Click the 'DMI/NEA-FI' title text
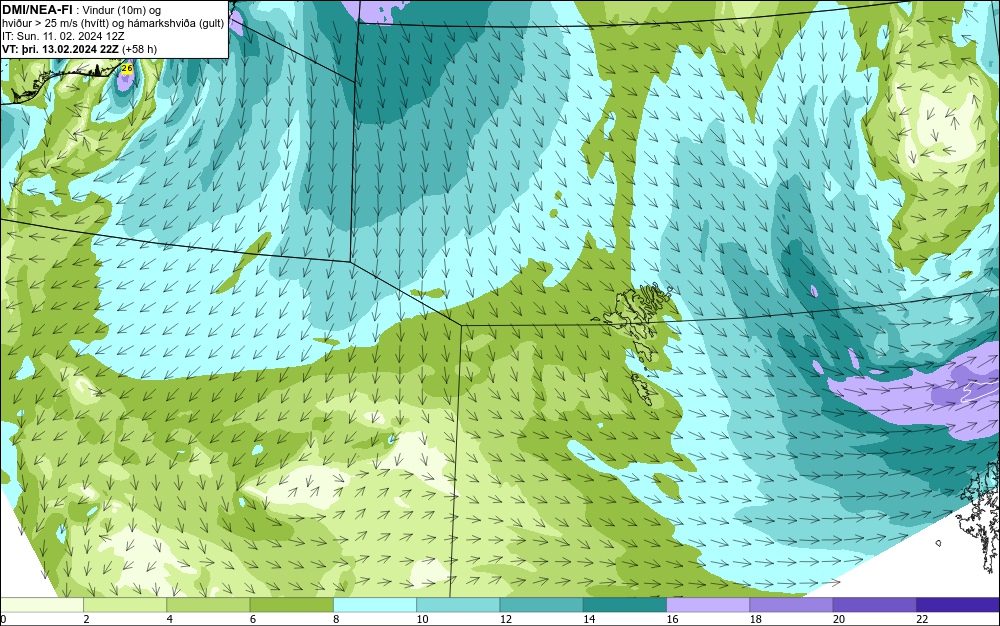Viewport: 1000px width, 626px height. coord(37,9)
